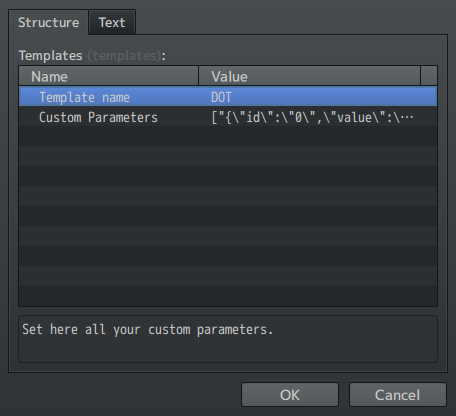Click the custom parameters description box
Image resolution: width=456 pixels, height=416 pixels.
click(228, 339)
